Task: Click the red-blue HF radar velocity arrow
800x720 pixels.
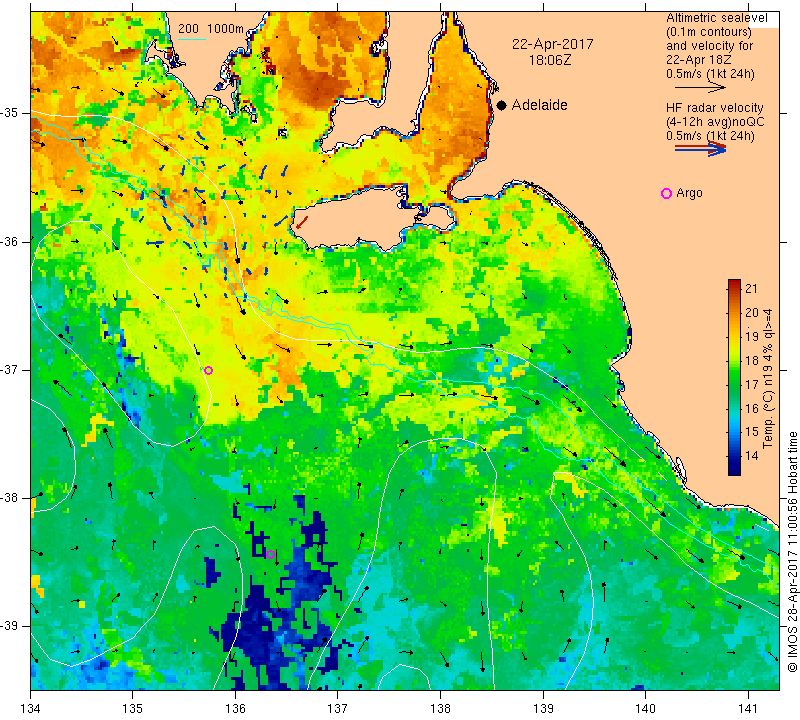Action: click(x=700, y=149)
